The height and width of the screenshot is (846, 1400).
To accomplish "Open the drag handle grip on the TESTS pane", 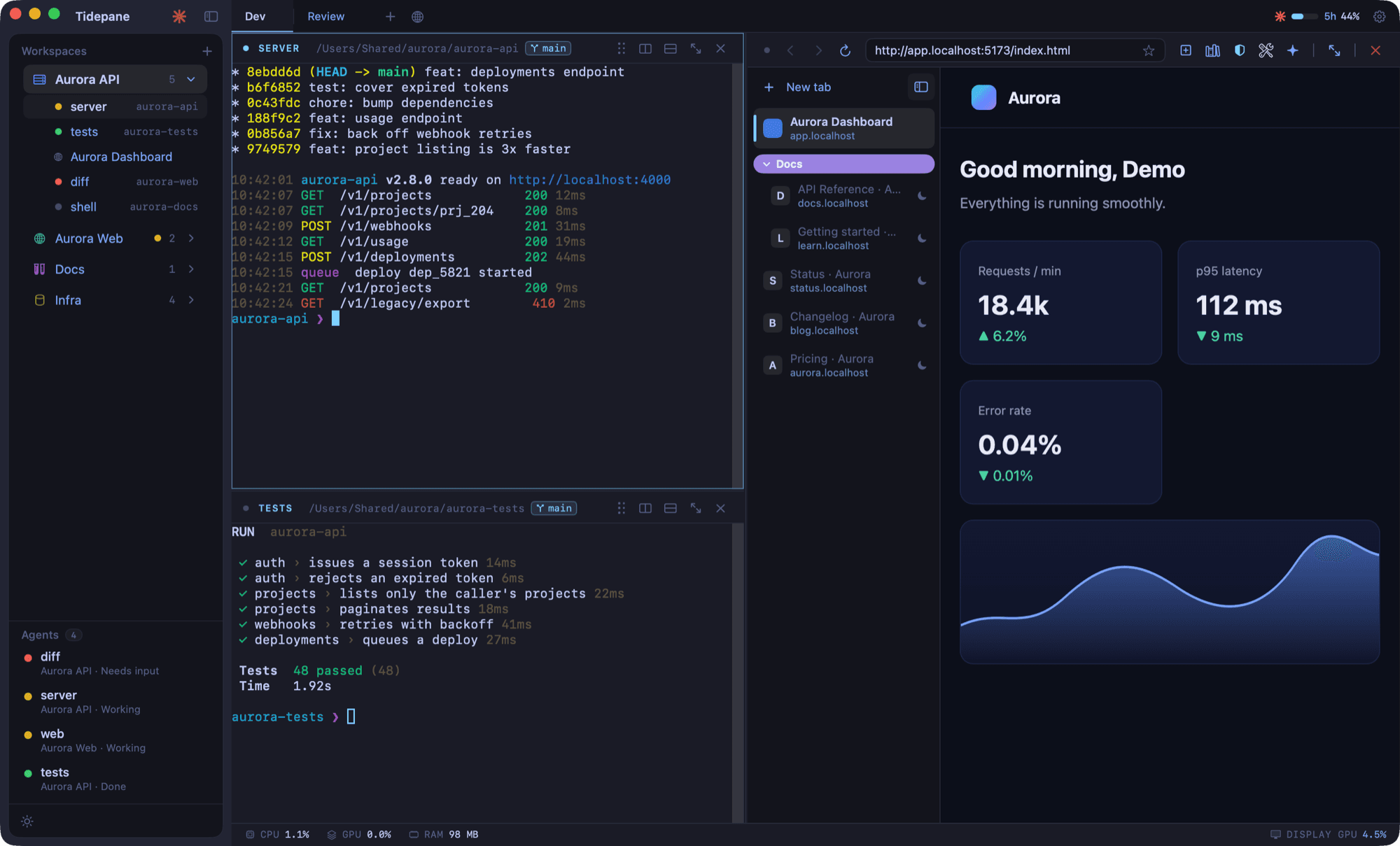I will point(621,508).
